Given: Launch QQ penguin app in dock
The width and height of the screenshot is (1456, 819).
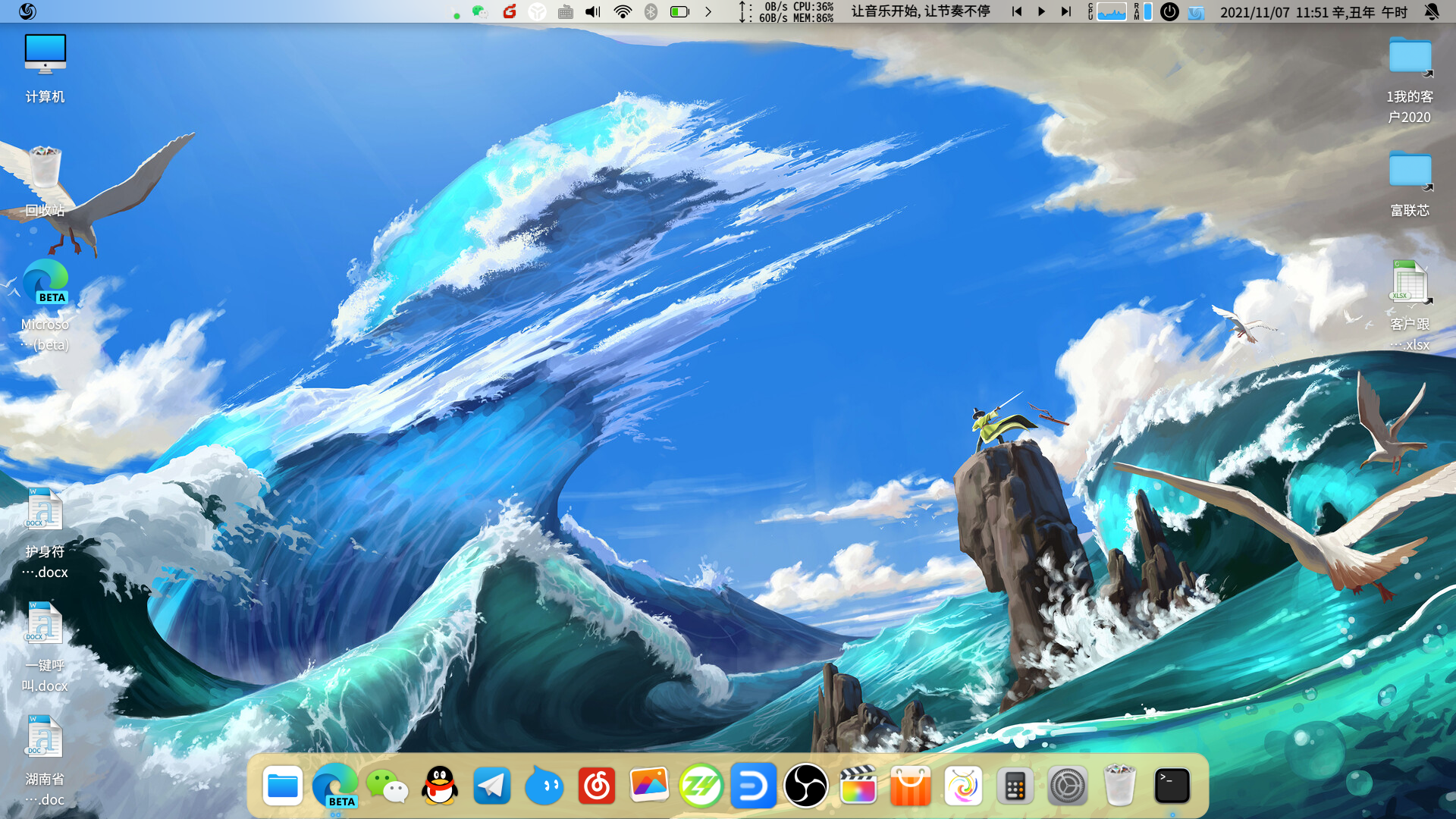Looking at the screenshot, I should [440, 786].
